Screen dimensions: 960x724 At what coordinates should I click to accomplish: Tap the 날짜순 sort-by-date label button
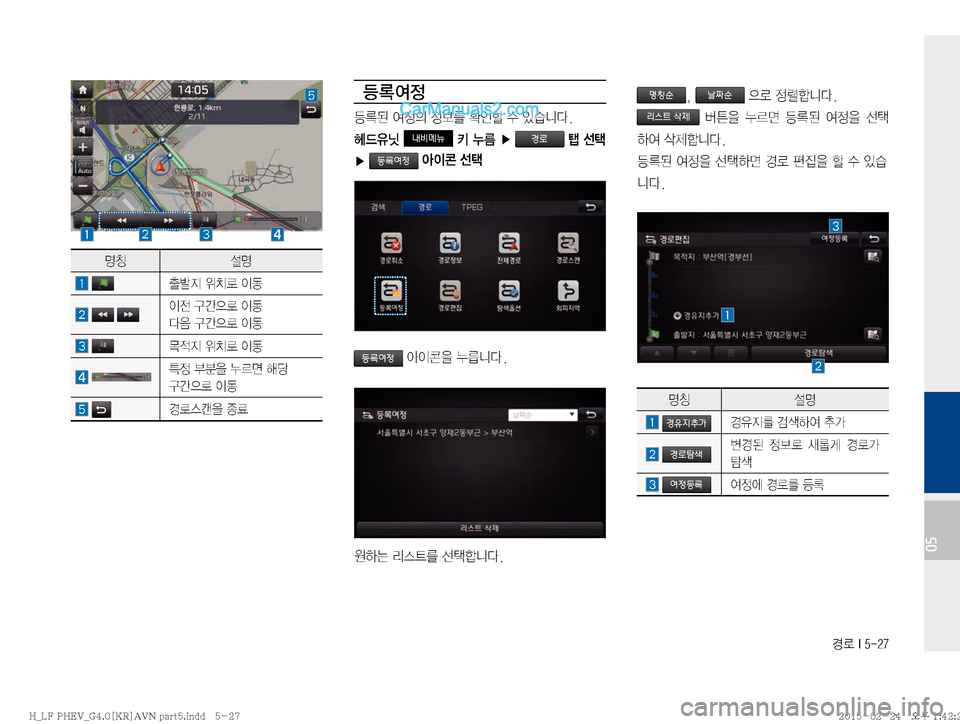(720, 95)
